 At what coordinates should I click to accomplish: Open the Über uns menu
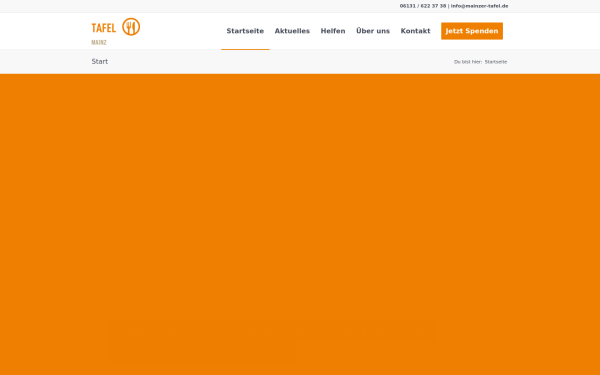point(373,31)
